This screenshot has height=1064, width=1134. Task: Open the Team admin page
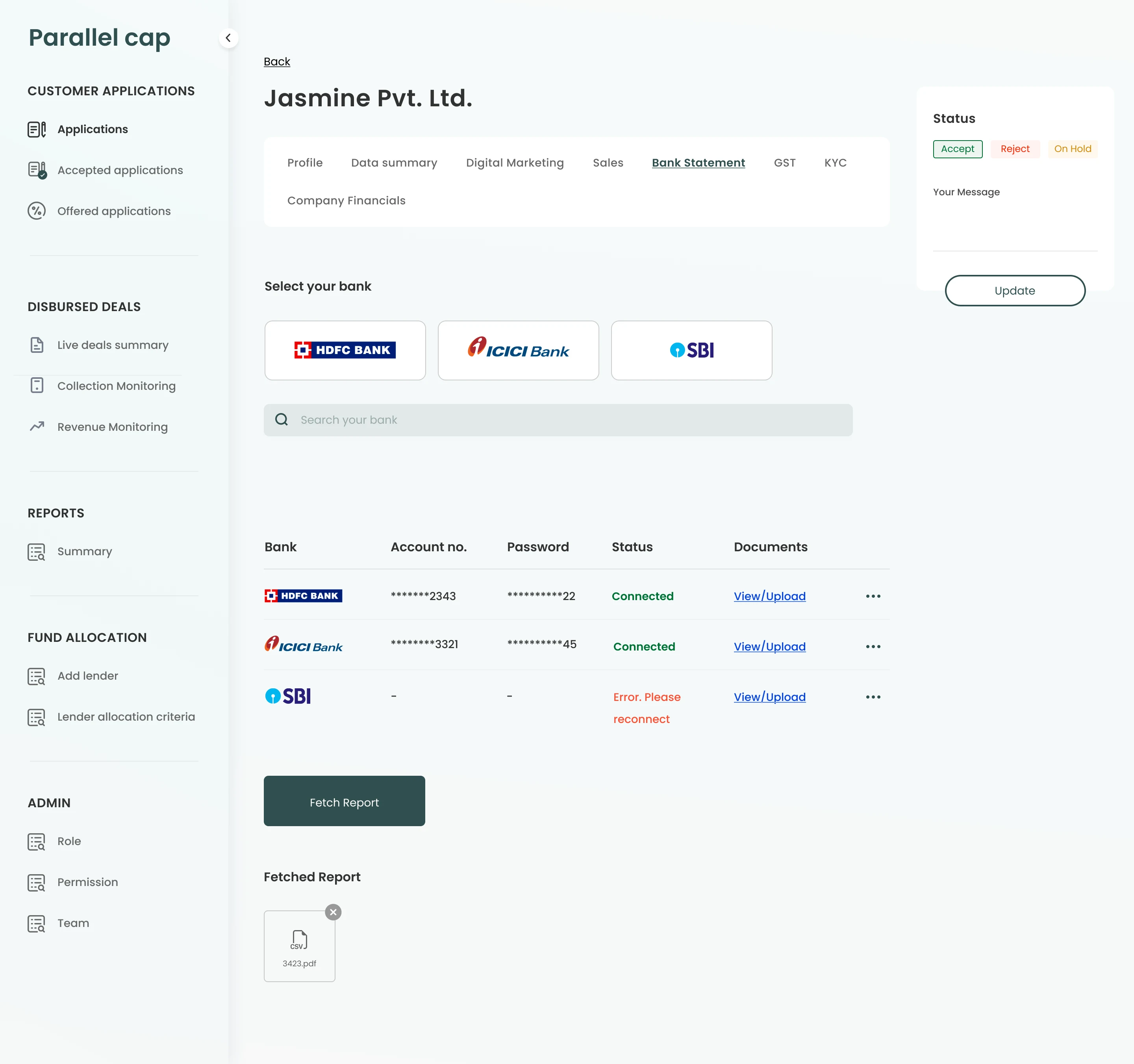tap(73, 924)
